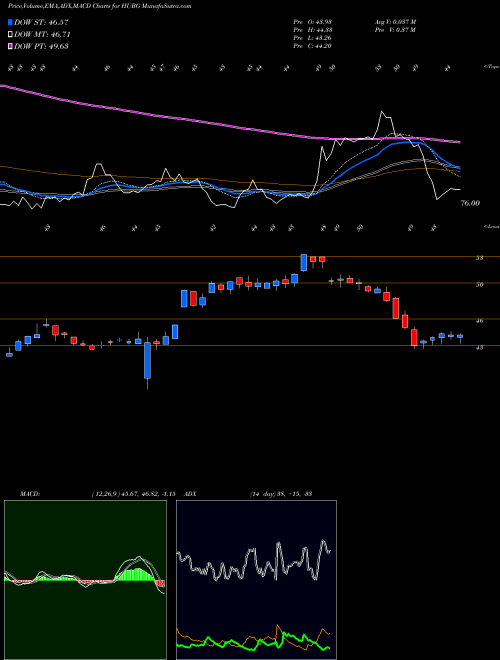Click the 'Pre C: 44.20' close value

pyautogui.click(x=313, y=46)
